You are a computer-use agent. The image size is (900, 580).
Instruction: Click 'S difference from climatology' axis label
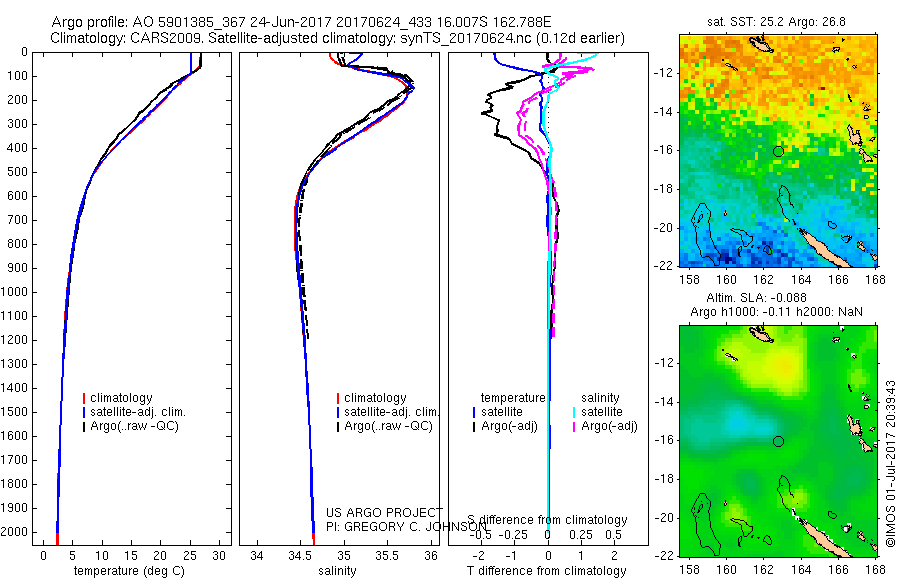click(547, 520)
